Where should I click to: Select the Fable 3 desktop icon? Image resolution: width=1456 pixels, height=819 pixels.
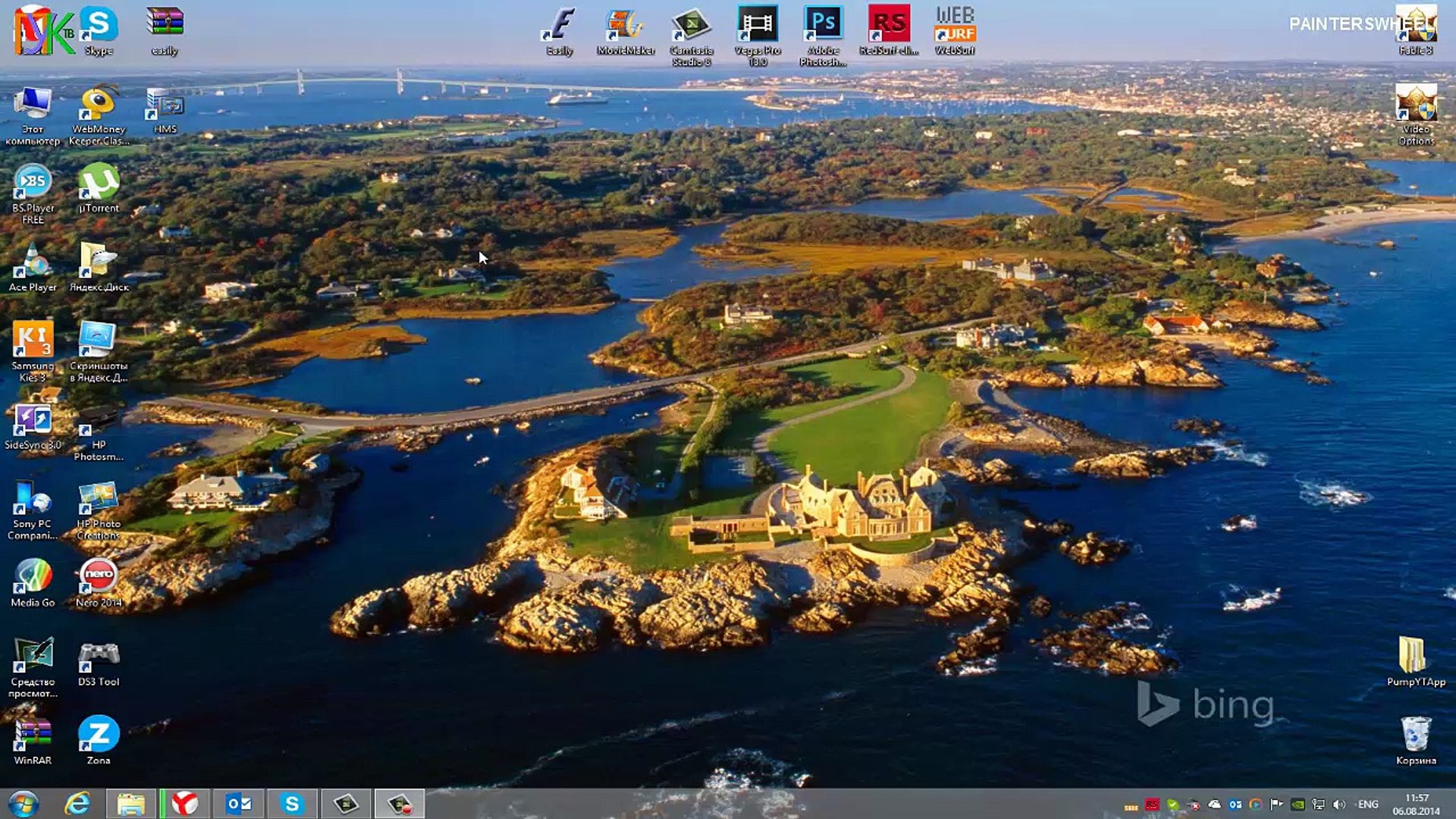point(1416,30)
